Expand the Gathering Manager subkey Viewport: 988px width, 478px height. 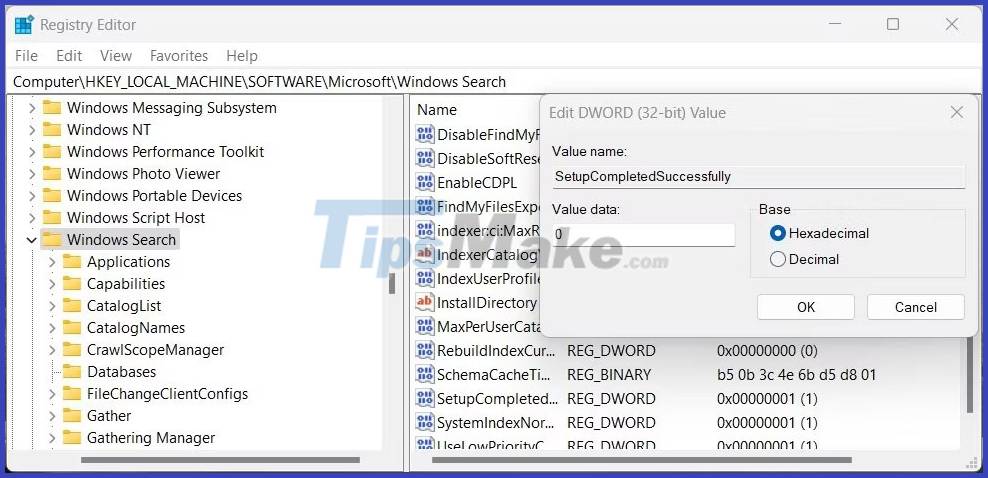click(52, 438)
